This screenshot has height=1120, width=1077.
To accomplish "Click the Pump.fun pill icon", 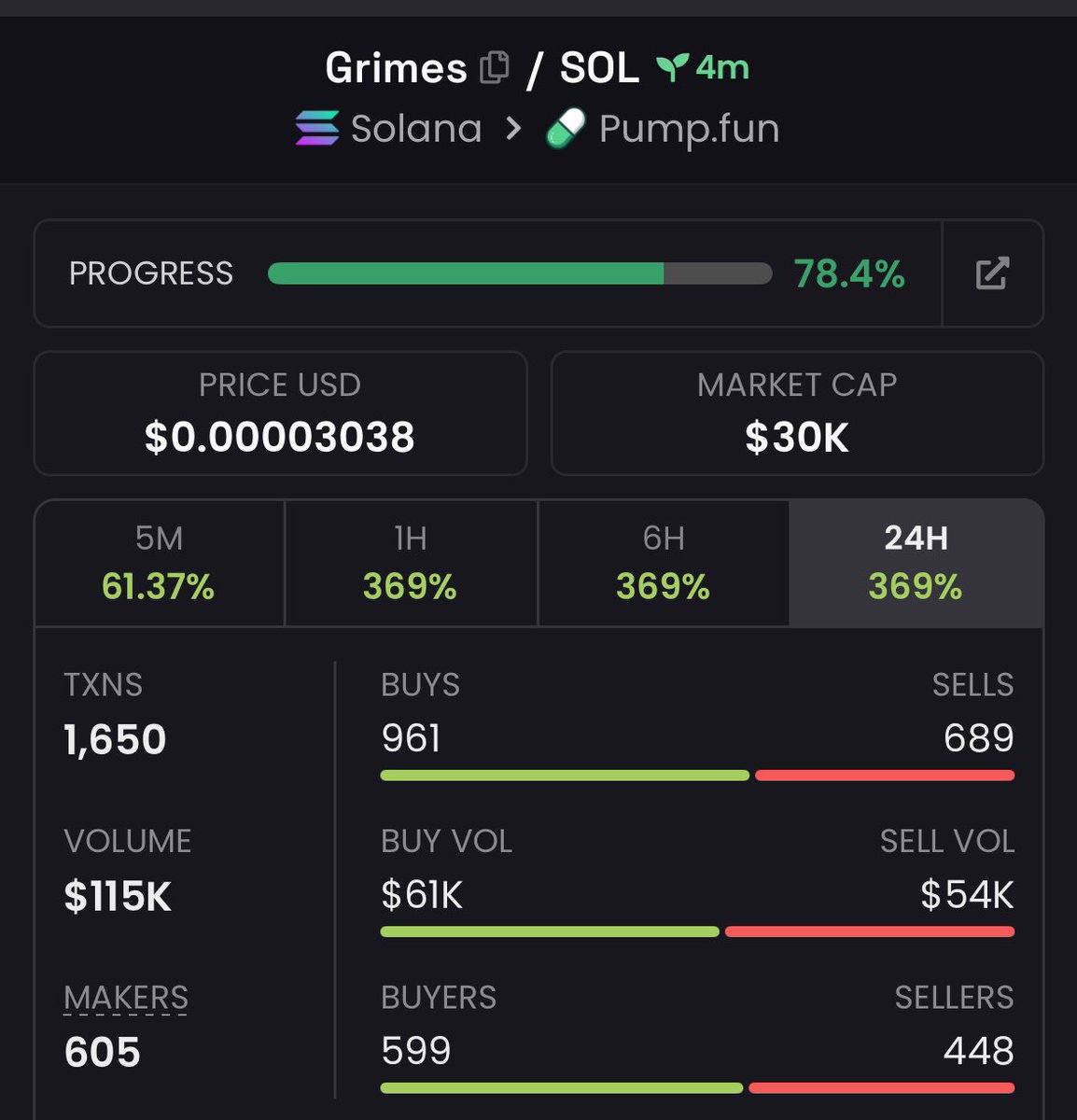I will 566,129.
